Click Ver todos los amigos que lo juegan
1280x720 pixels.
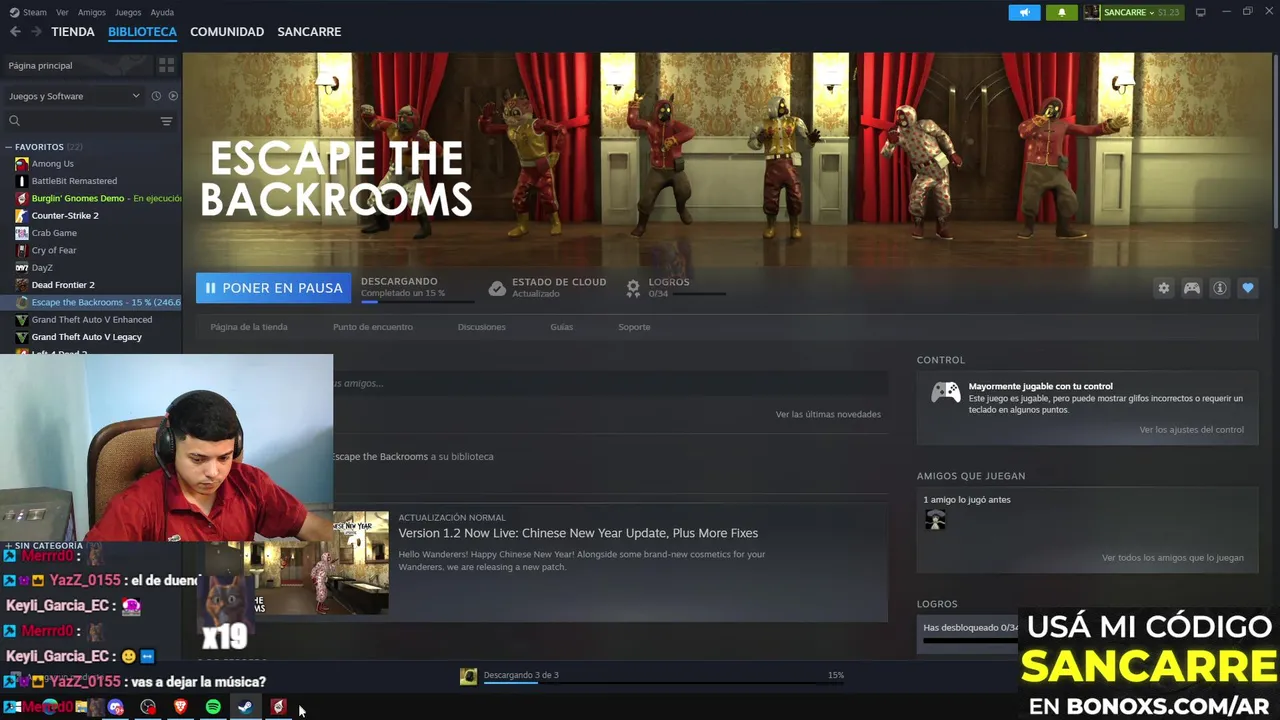(x=1173, y=558)
